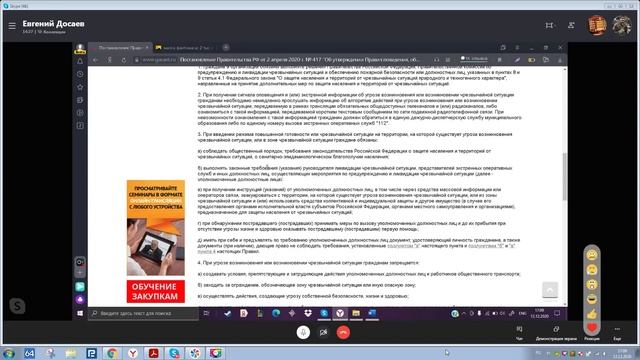Click the Windows 10 search box in the shared screen
The height and width of the screenshot is (360, 640).
tap(143, 313)
